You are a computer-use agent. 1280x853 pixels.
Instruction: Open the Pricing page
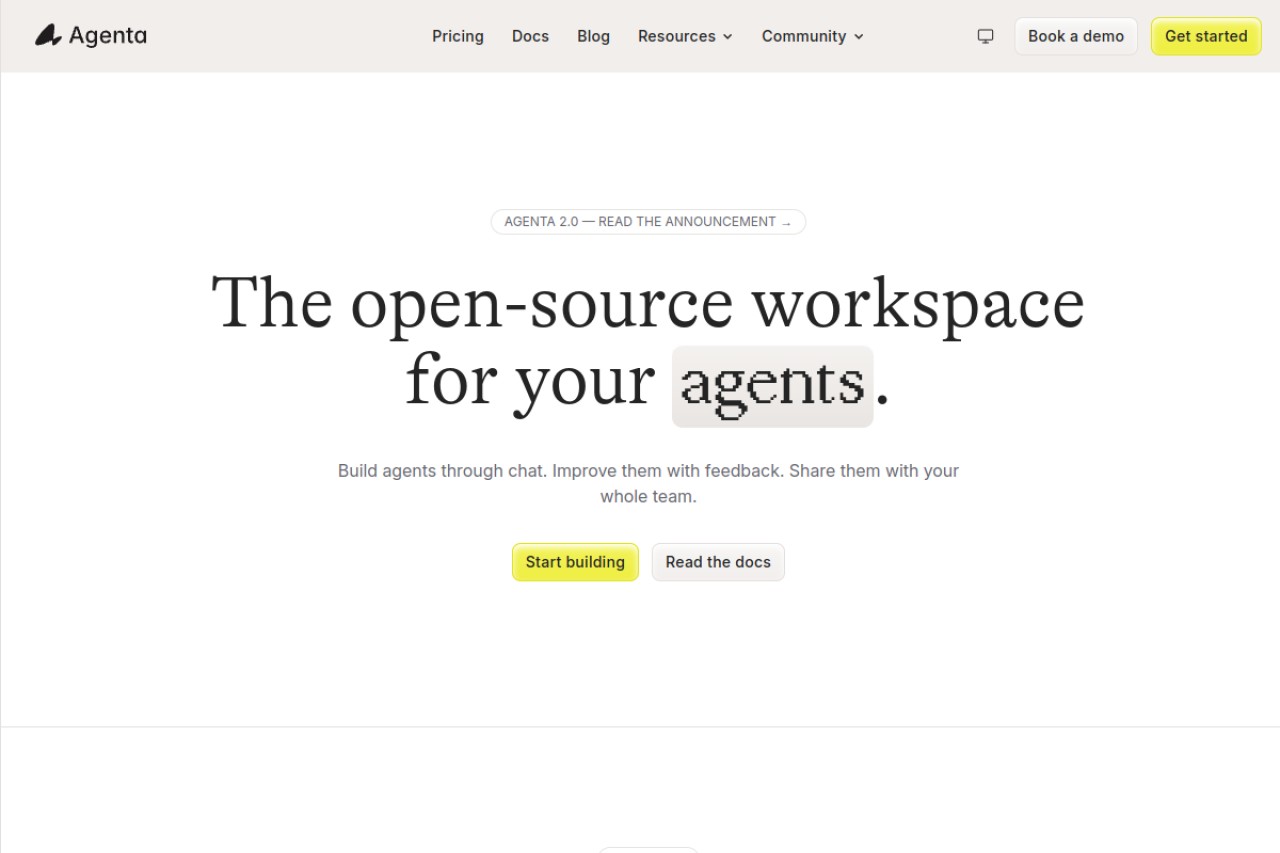click(458, 36)
